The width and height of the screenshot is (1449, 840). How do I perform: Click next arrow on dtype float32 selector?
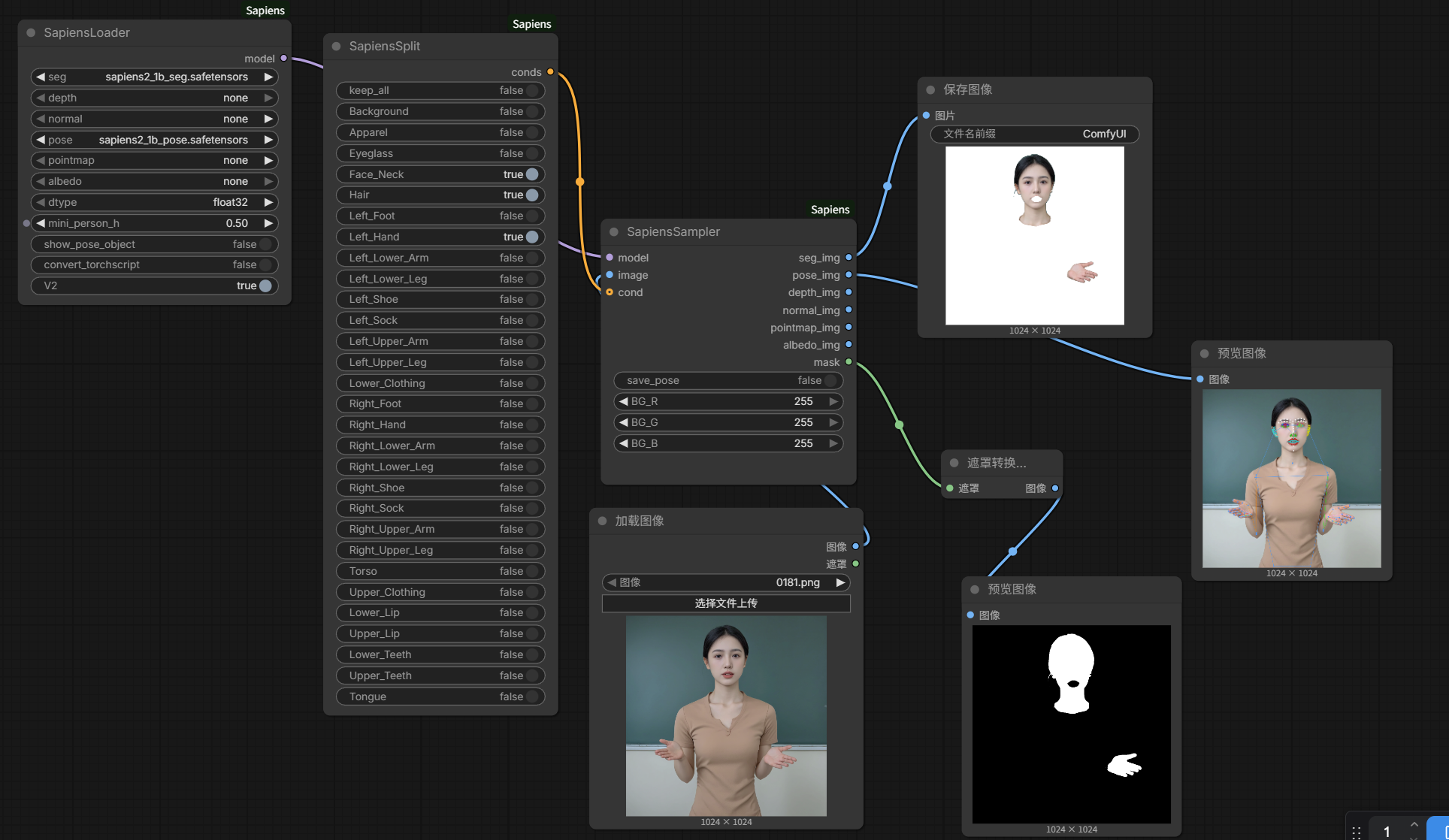coord(268,203)
